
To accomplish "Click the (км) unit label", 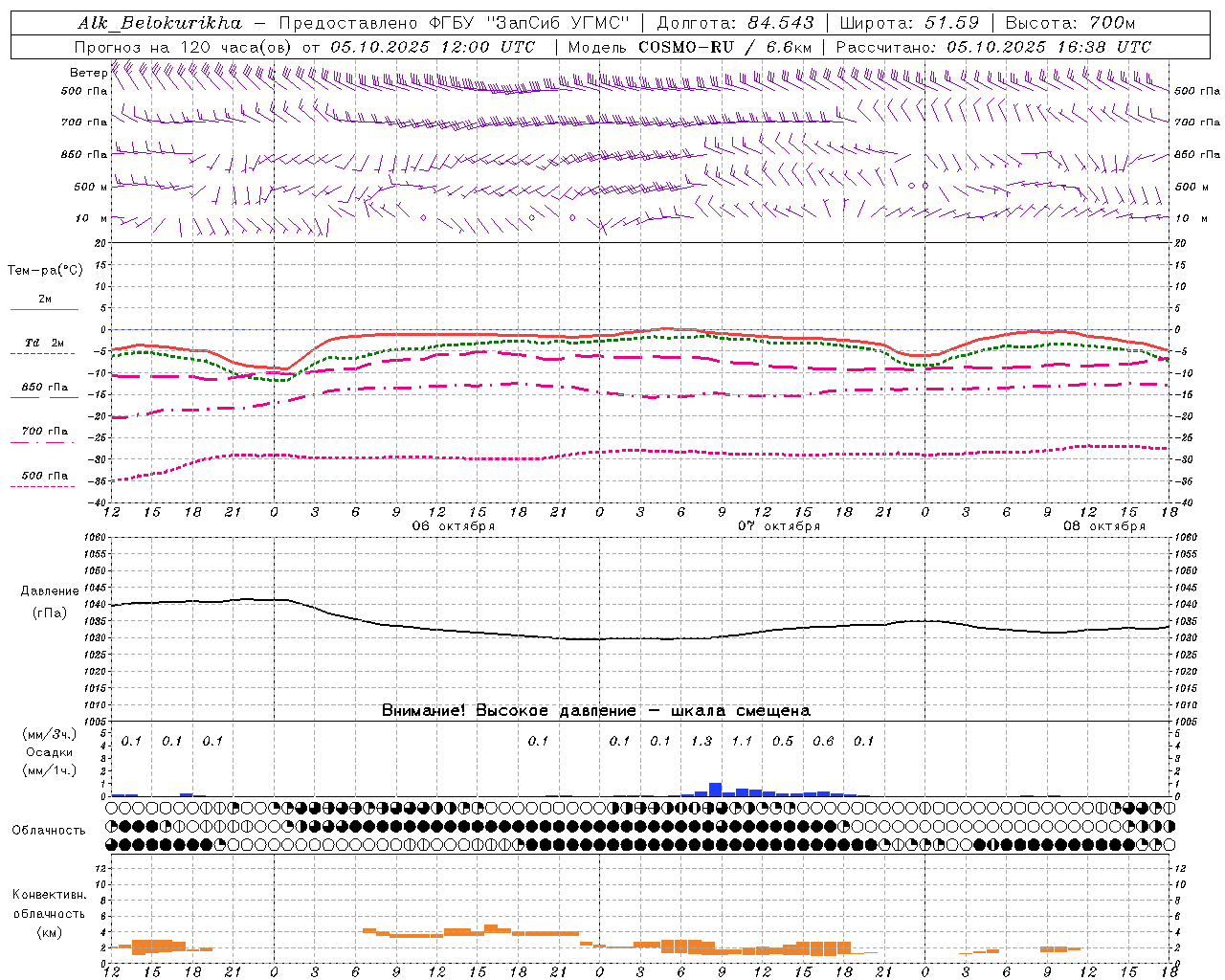I will [49, 932].
